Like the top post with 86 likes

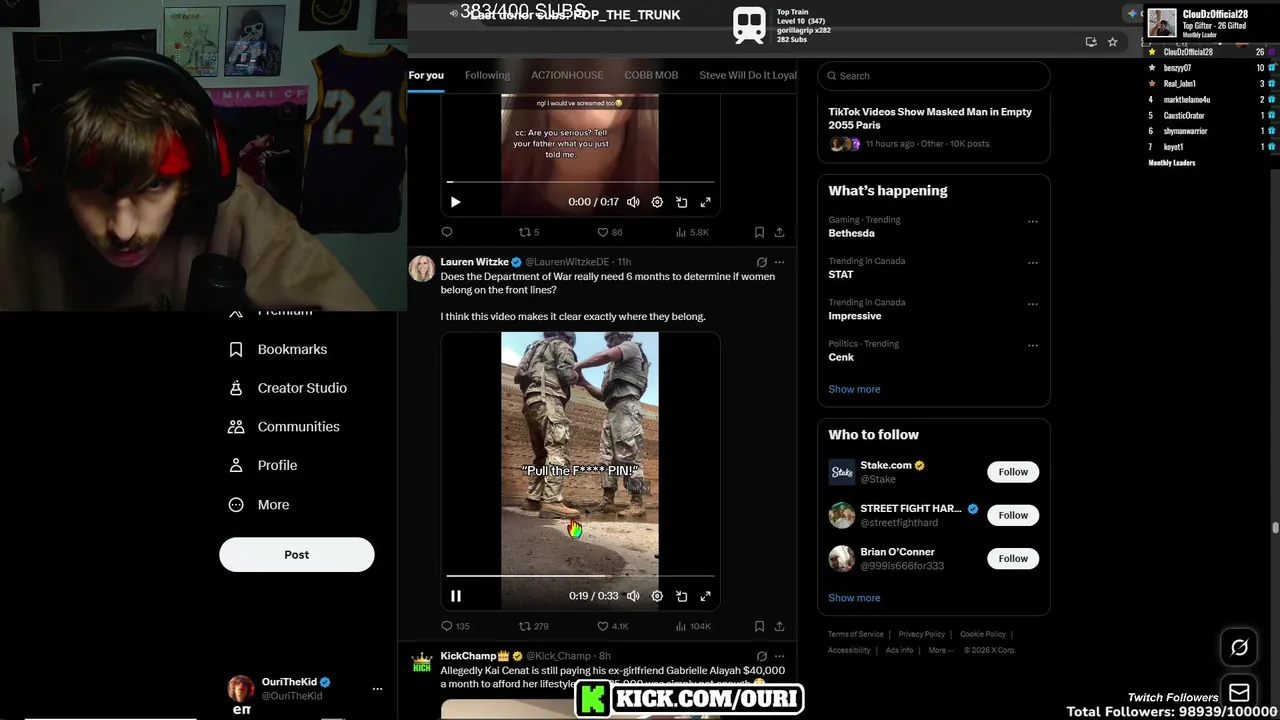(x=609, y=232)
